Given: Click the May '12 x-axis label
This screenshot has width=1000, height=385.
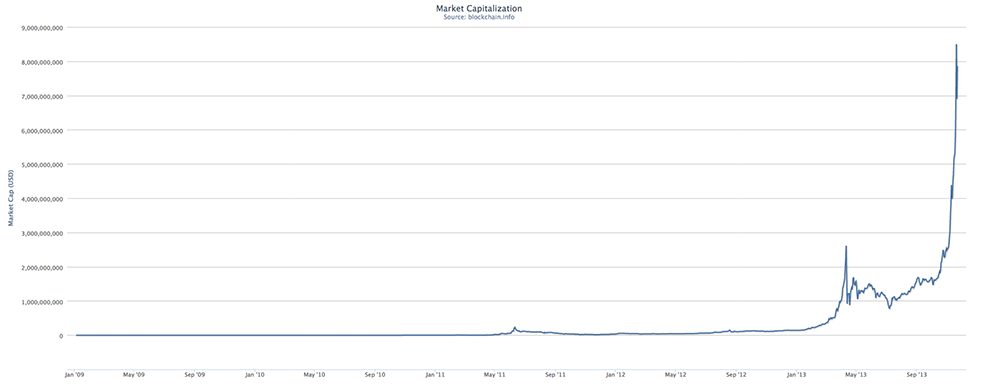Looking at the screenshot, I should [x=676, y=375].
